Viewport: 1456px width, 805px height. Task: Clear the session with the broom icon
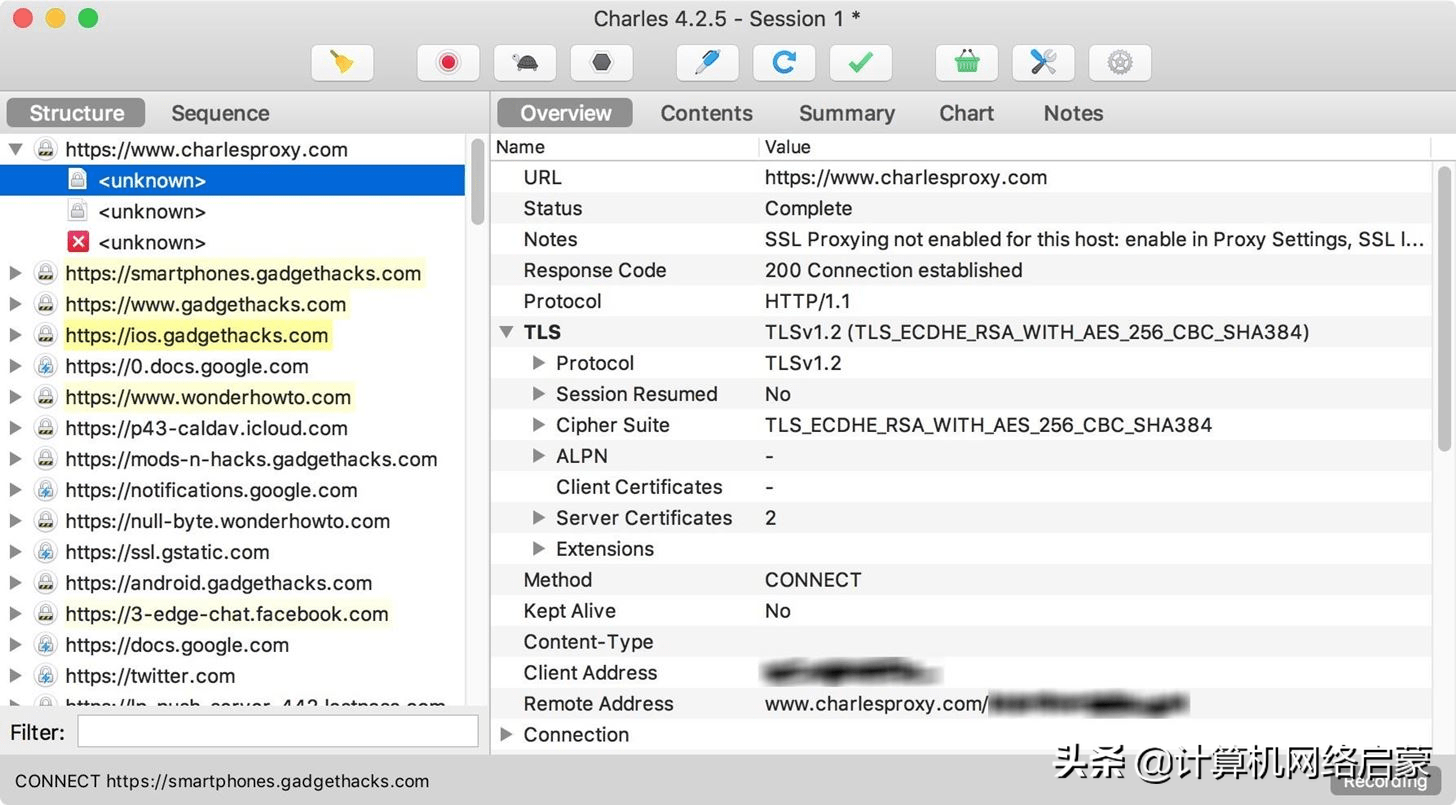342,63
